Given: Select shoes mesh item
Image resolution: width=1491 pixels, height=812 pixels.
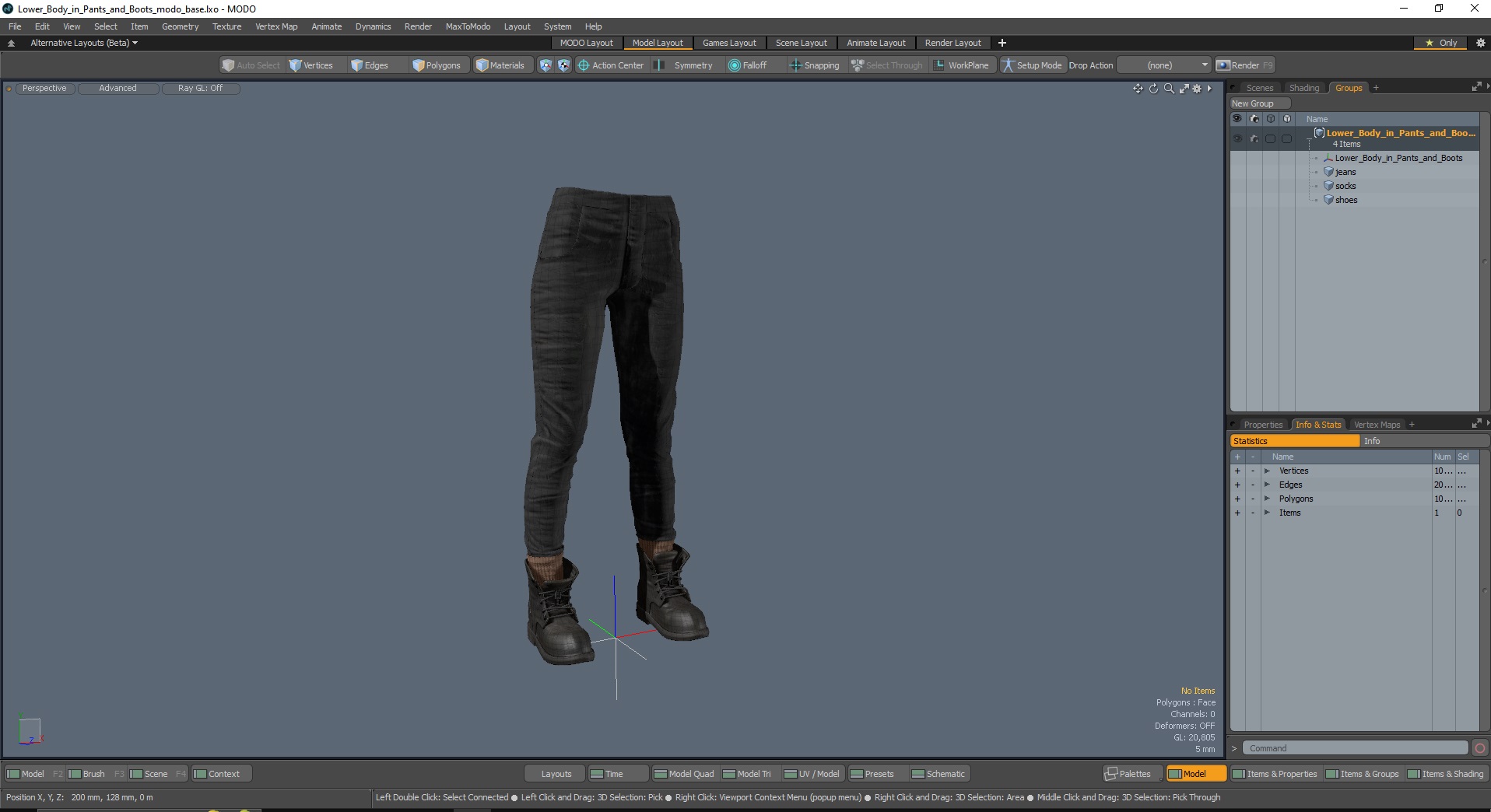Looking at the screenshot, I should point(1346,200).
